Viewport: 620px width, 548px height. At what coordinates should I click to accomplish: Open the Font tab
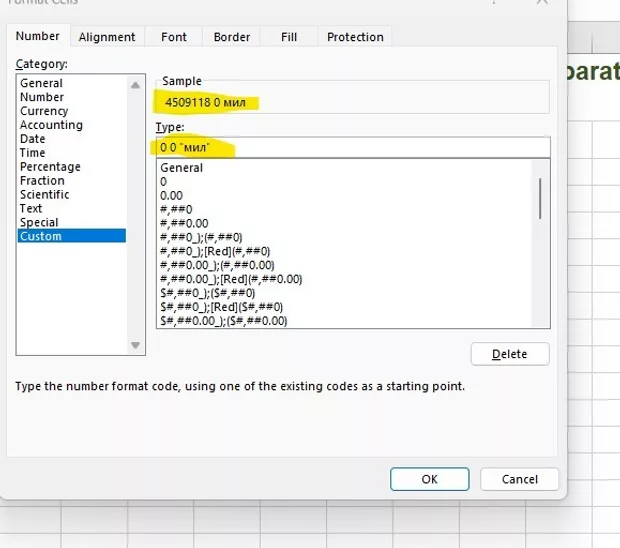(174, 37)
